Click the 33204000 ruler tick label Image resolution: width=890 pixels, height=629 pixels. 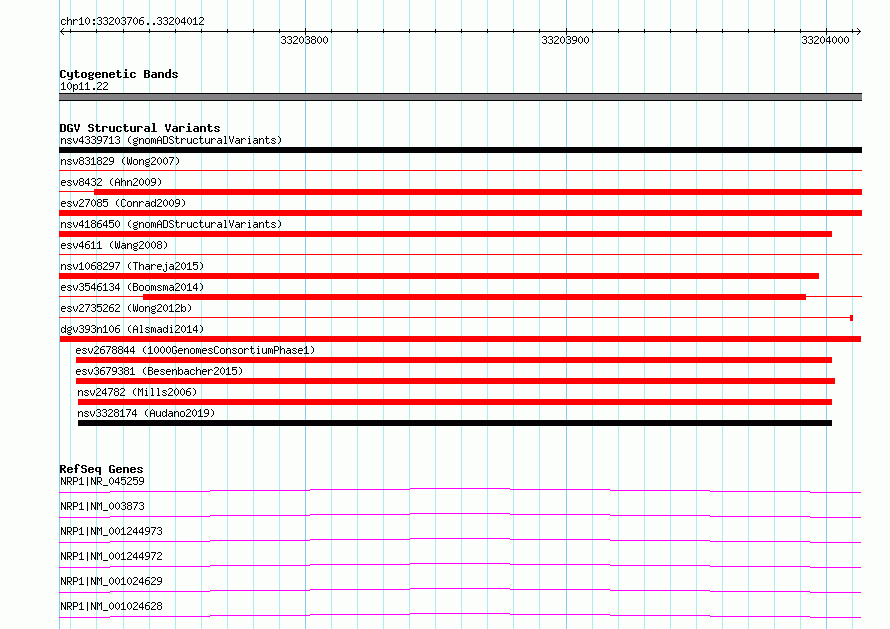825,40
